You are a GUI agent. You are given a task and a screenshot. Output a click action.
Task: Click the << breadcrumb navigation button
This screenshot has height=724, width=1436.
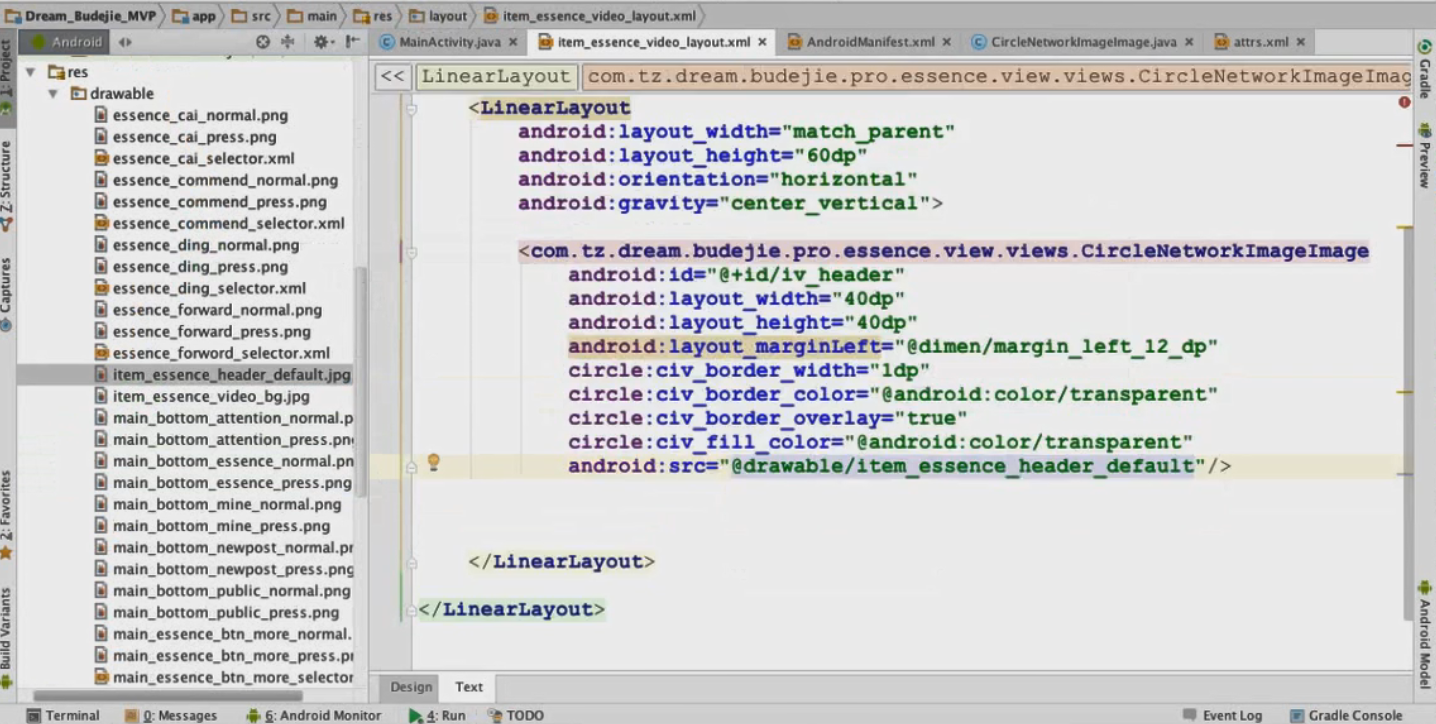click(x=393, y=76)
